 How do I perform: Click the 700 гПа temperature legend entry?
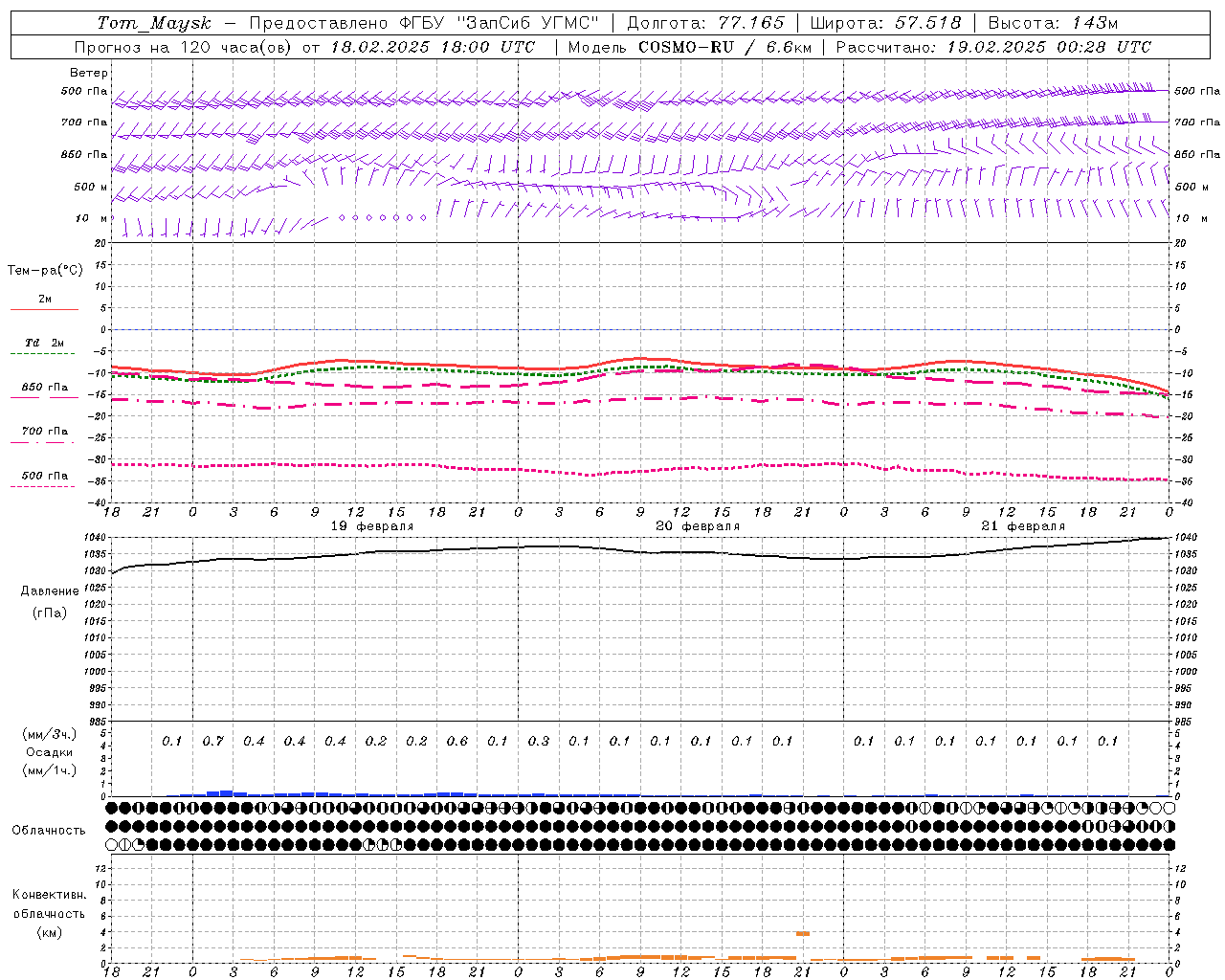tap(45, 432)
